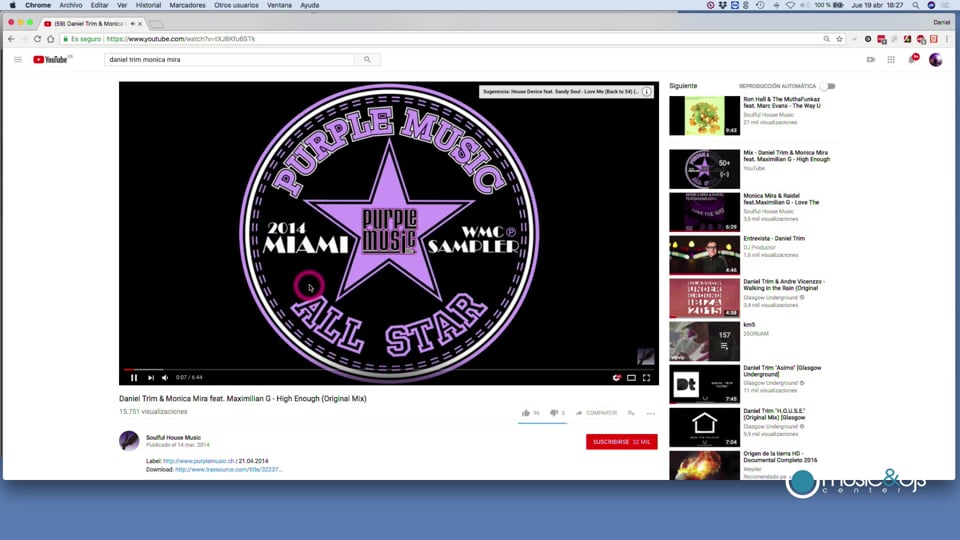Toggle the autoplay switch
Screen dimensions: 960x540
point(828,86)
